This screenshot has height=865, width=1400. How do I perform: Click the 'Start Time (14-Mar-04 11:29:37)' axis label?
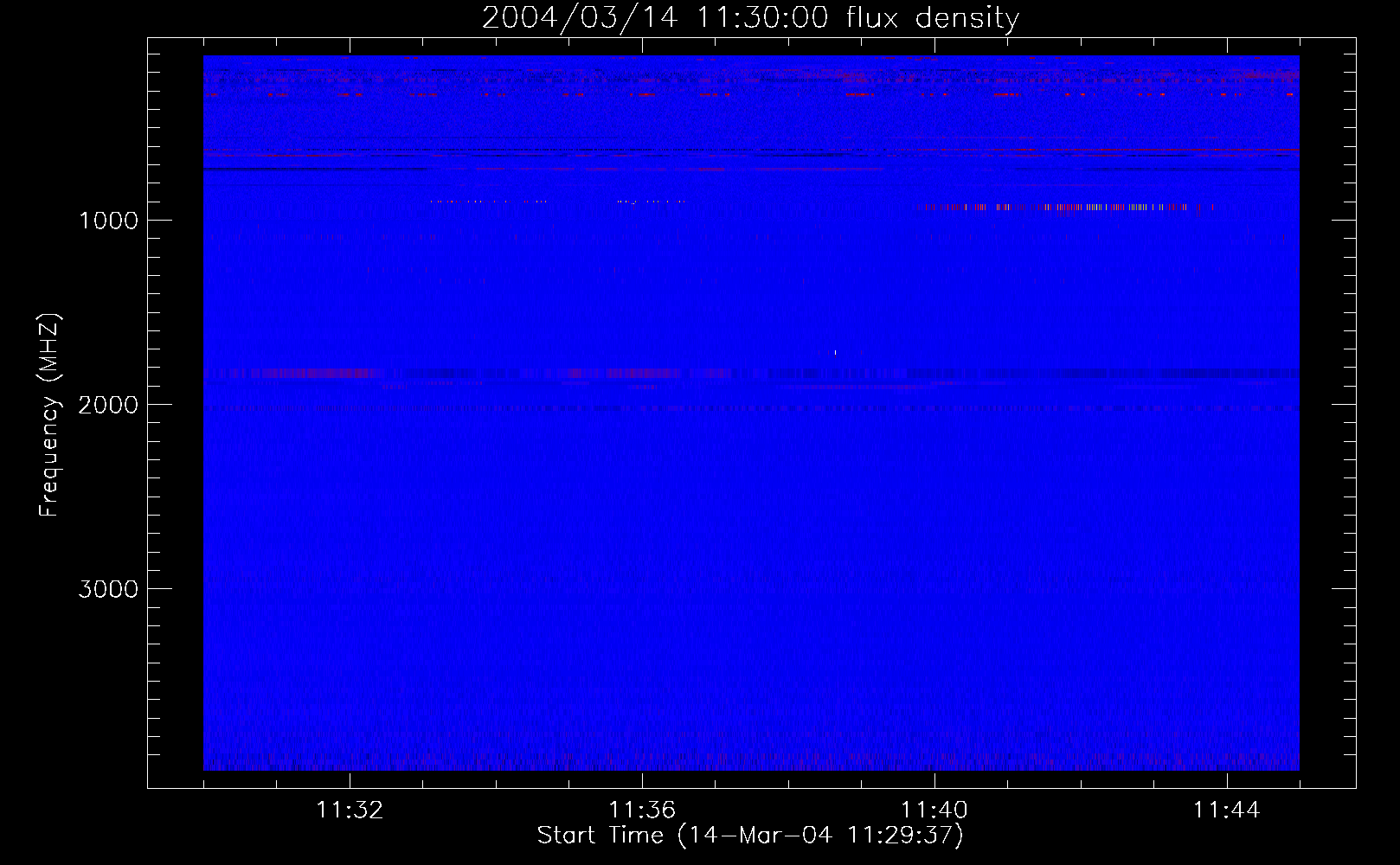pyautogui.click(x=750, y=836)
